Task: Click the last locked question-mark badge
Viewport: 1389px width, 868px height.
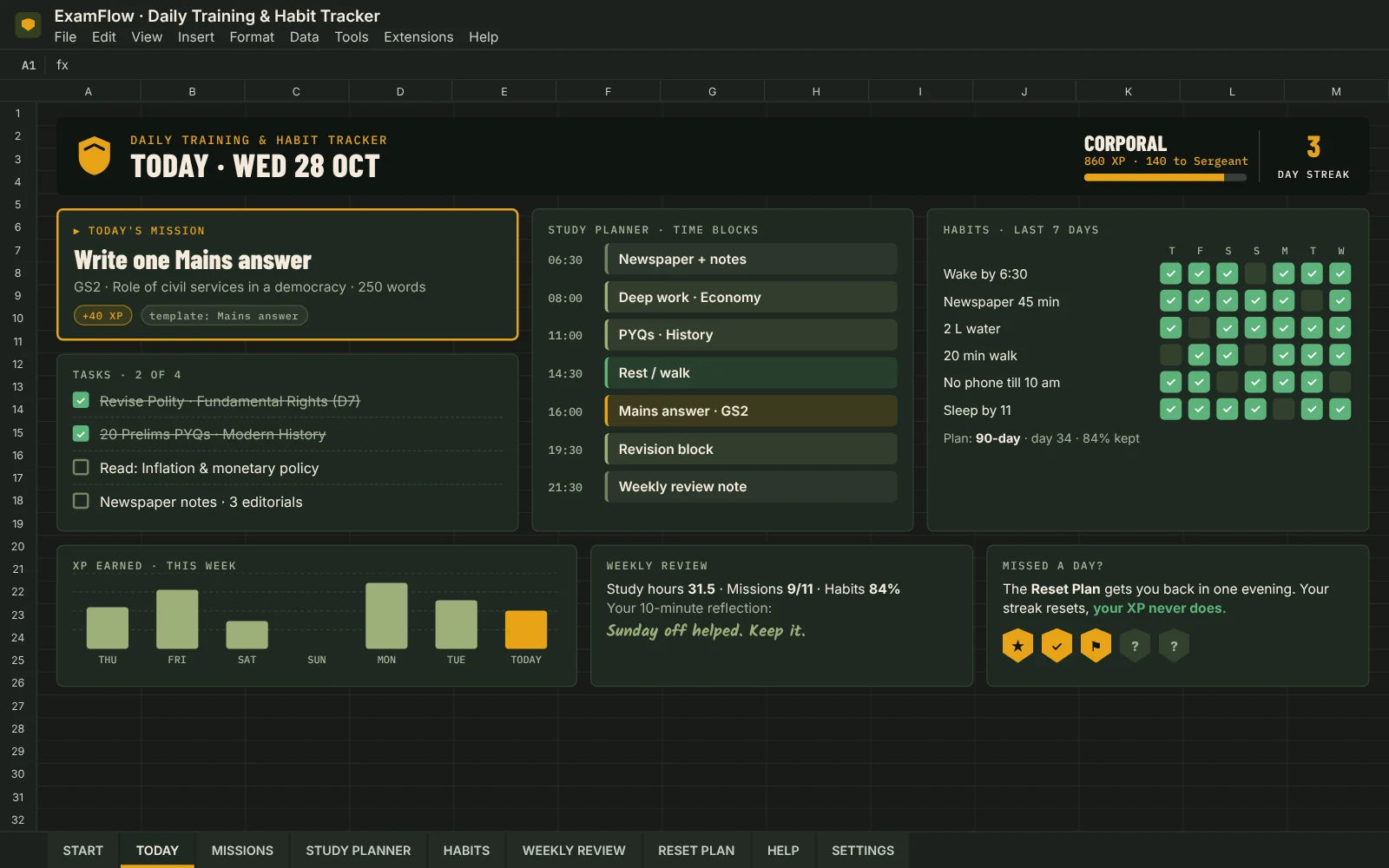Action: pyautogui.click(x=1174, y=646)
